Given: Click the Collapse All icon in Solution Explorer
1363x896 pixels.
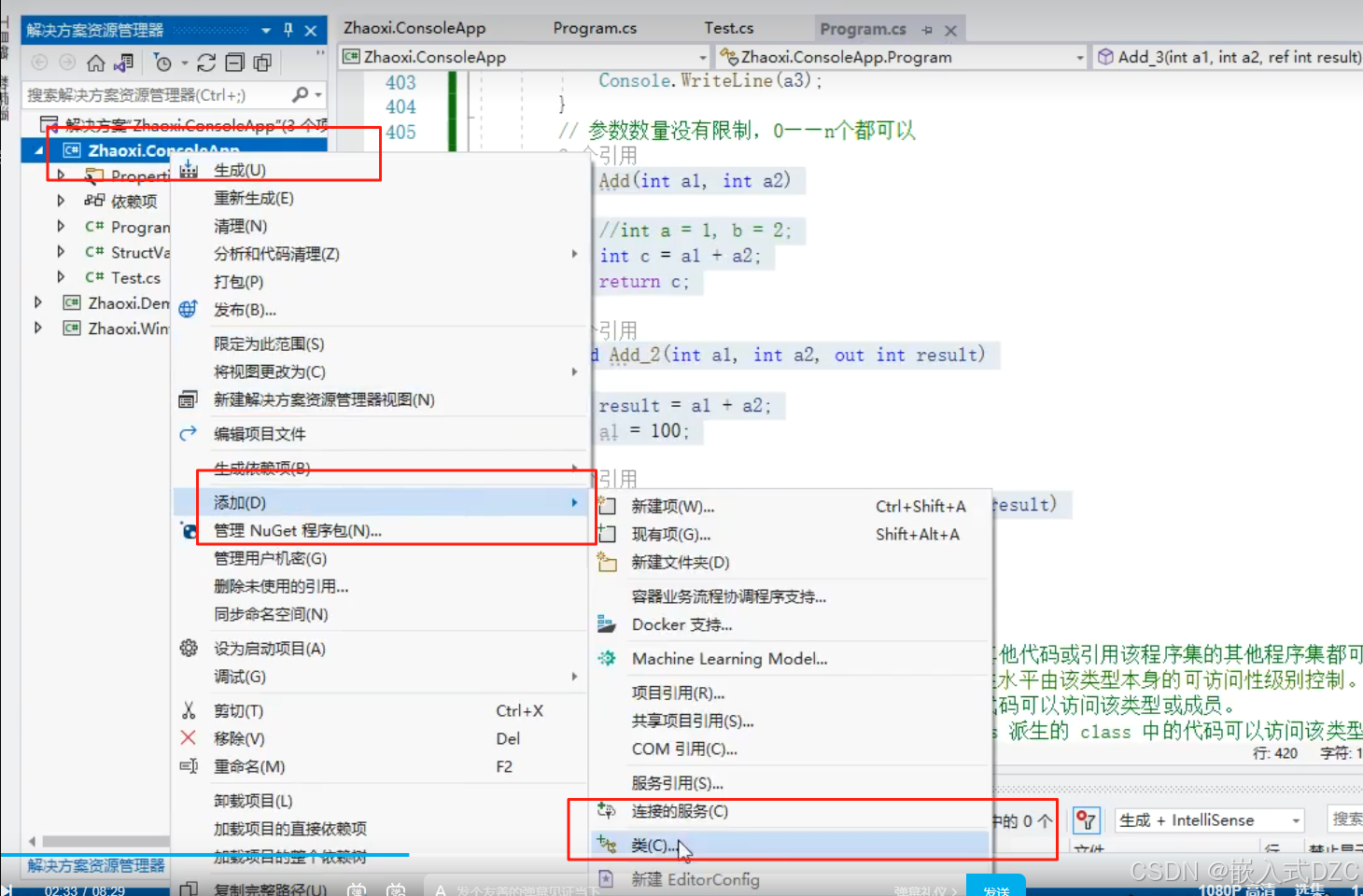Looking at the screenshot, I should click(x=235, y=63).
